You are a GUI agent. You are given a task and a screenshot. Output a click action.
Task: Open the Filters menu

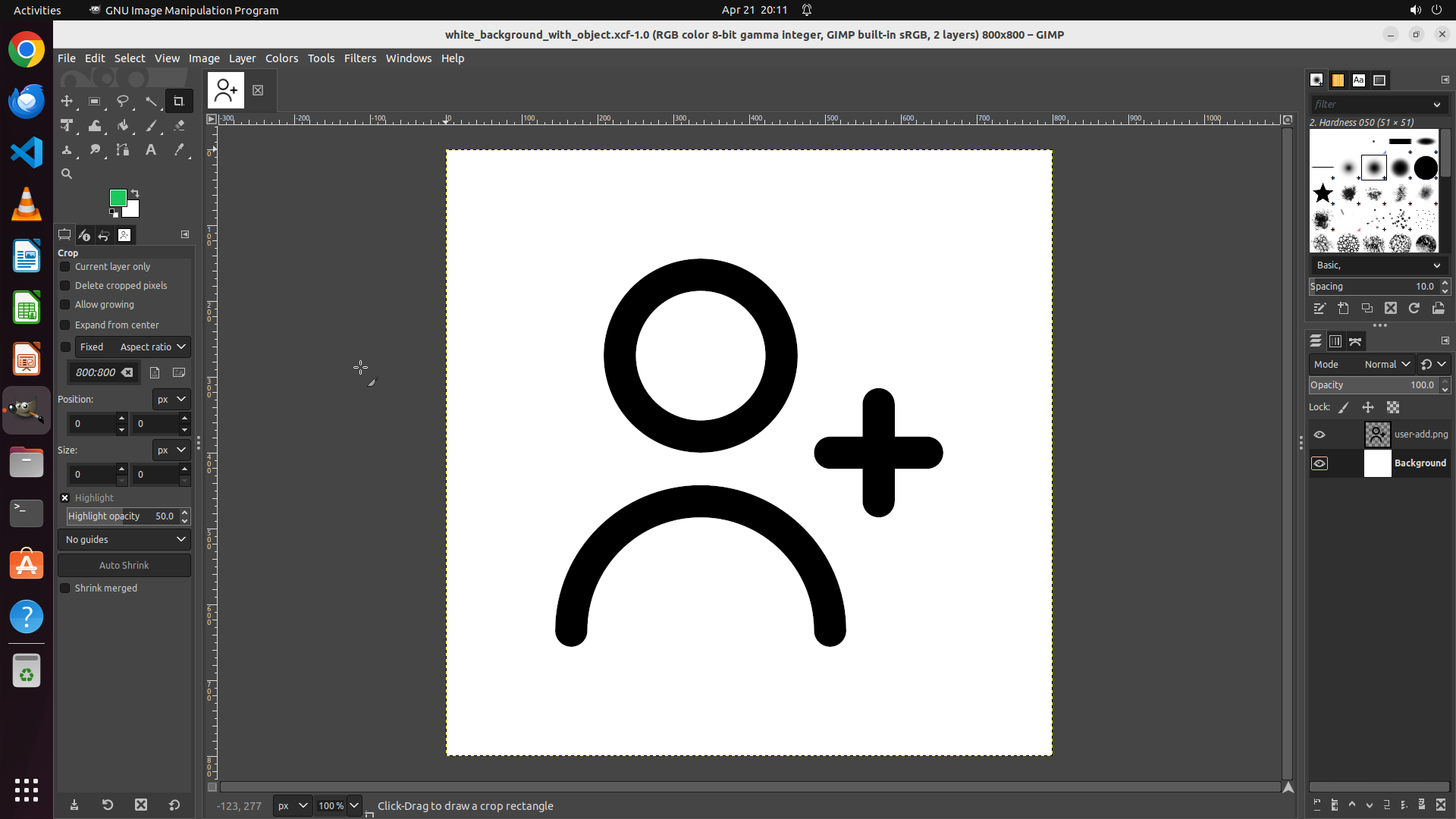click(359, 58)
